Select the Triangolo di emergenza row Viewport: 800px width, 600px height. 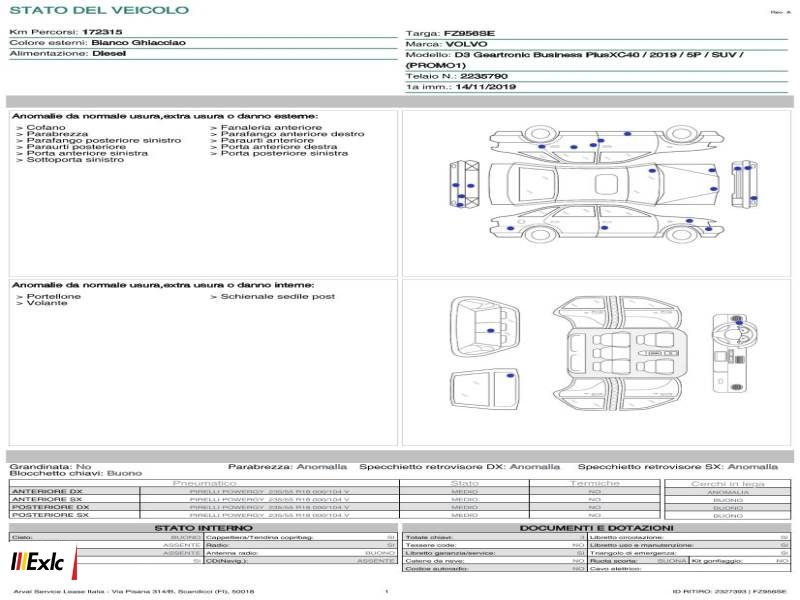point(689,553)
